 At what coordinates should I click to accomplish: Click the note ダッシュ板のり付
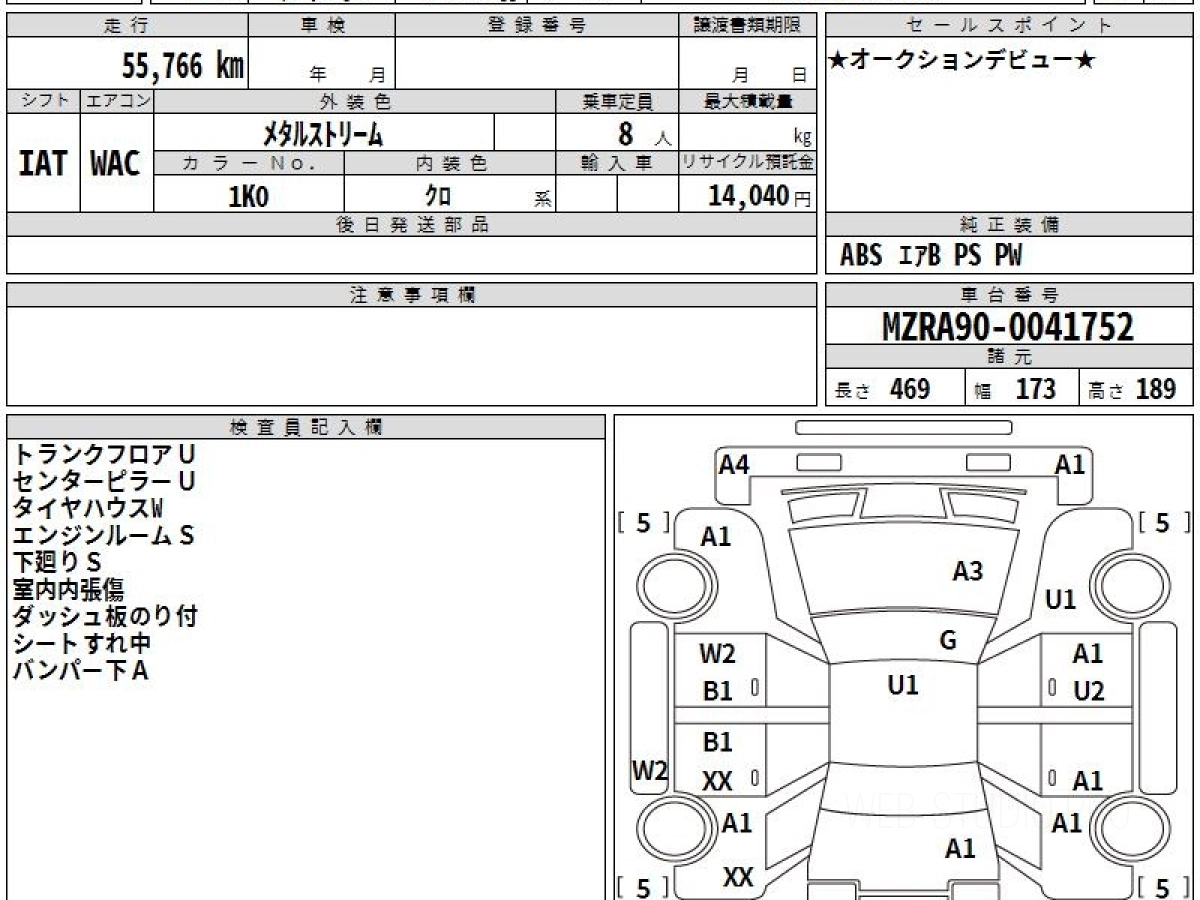pos(105,616)
